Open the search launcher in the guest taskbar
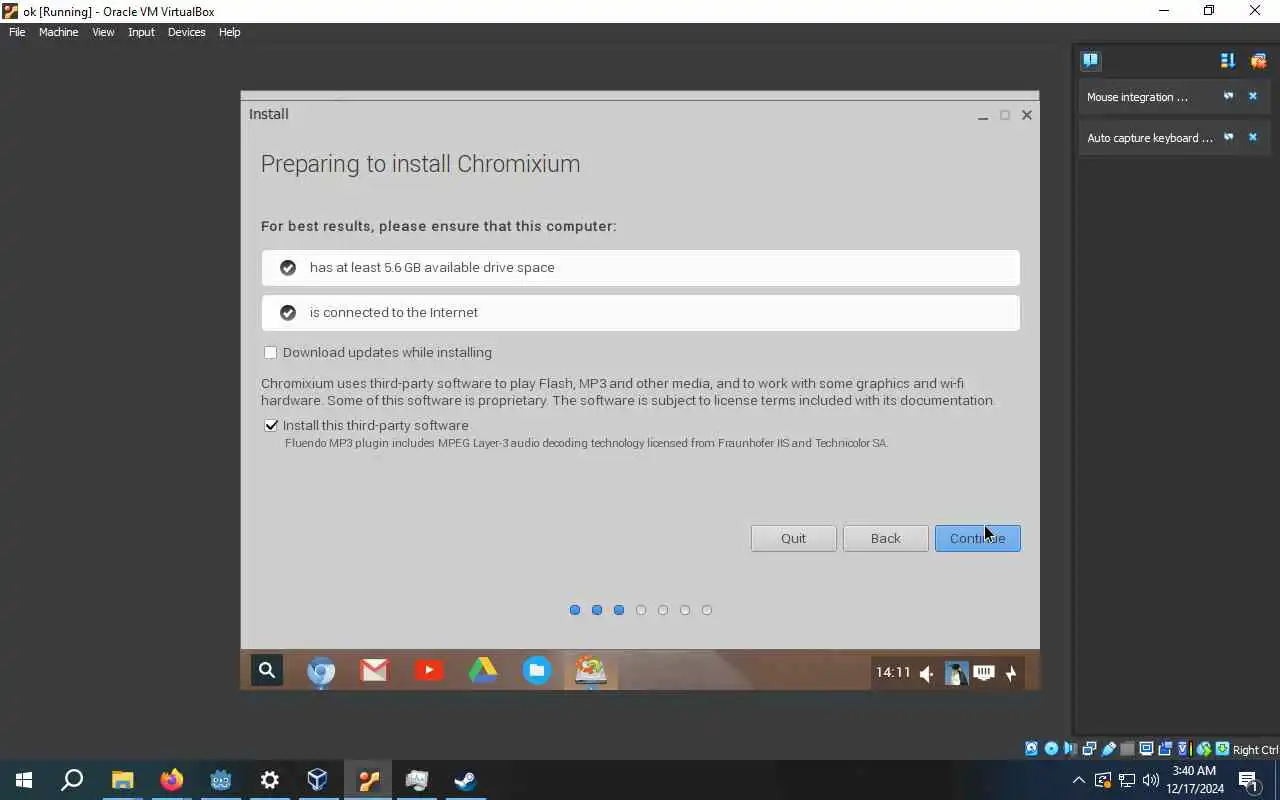This screenshot has width=1280, height=800. click(267, 671)
